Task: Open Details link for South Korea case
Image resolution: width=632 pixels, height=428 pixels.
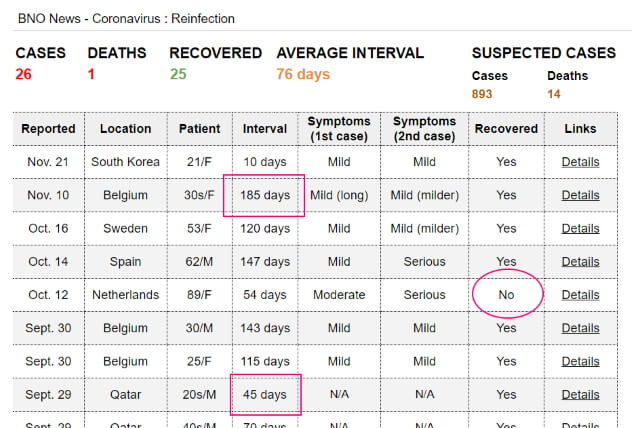Action: (580, 162)
